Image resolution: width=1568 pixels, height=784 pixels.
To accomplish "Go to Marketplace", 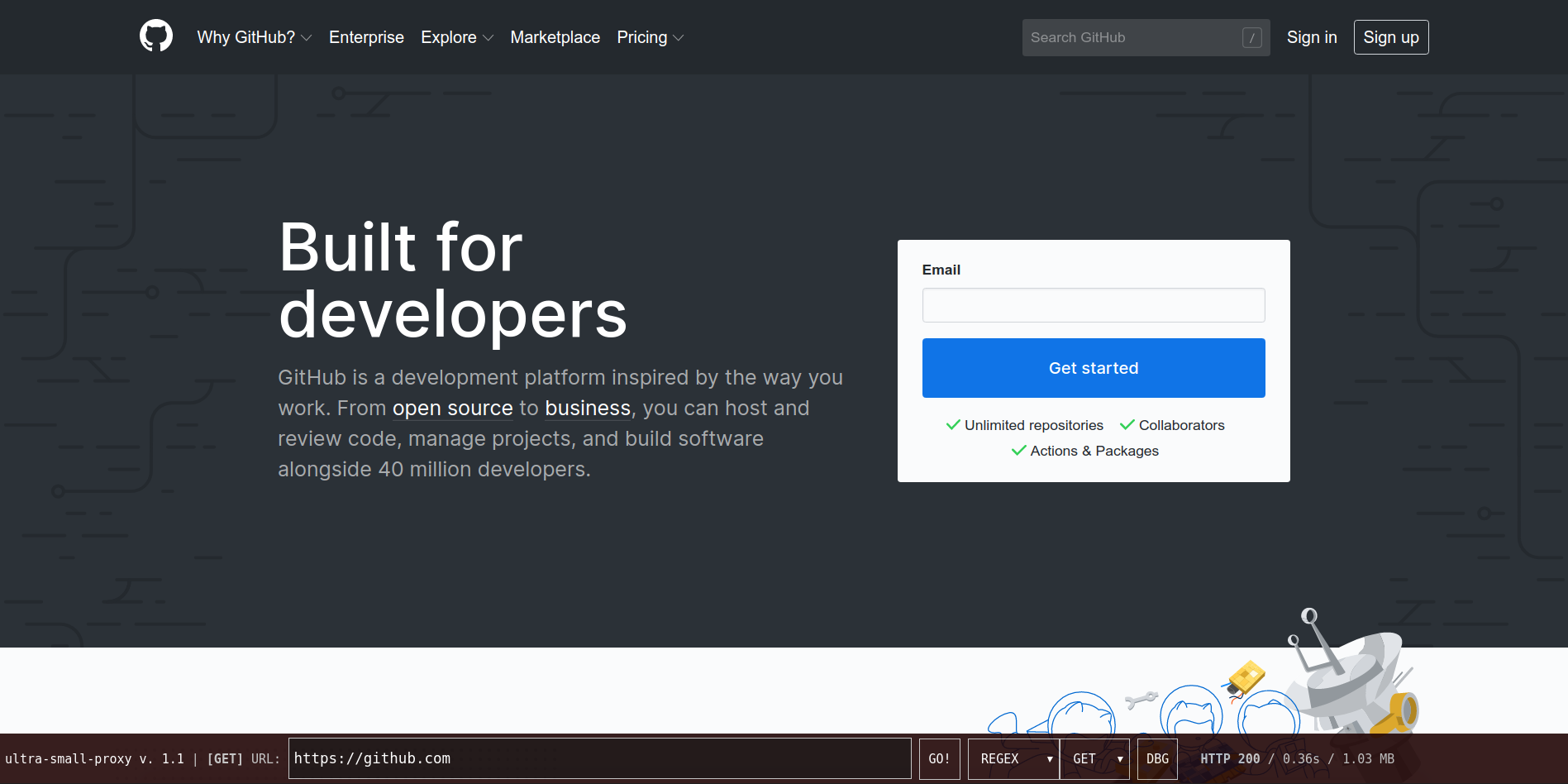I will [x=555, y=37].
